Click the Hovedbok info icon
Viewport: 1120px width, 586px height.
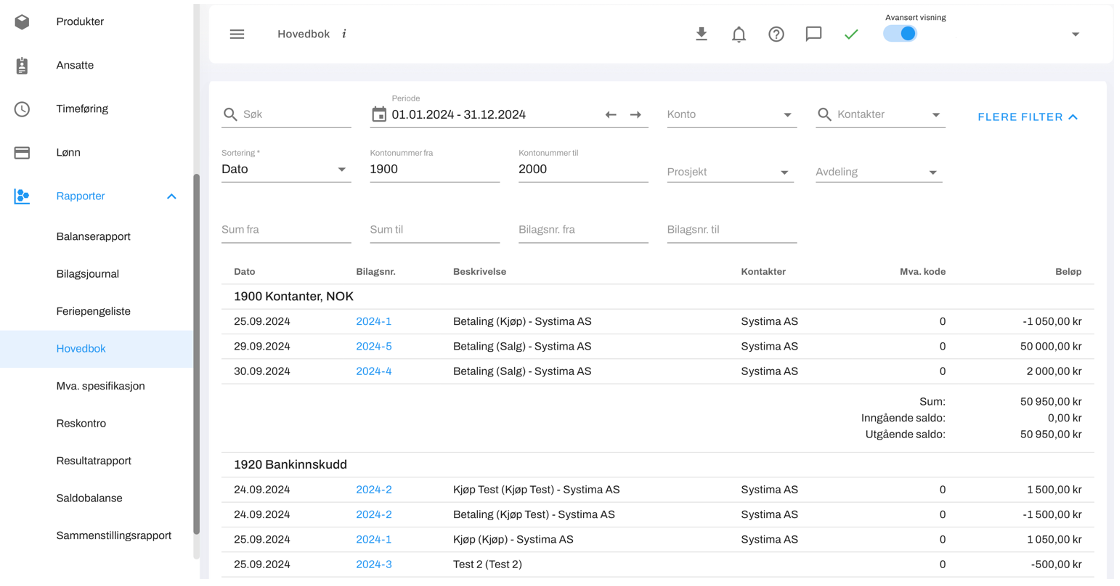(344, 34)
